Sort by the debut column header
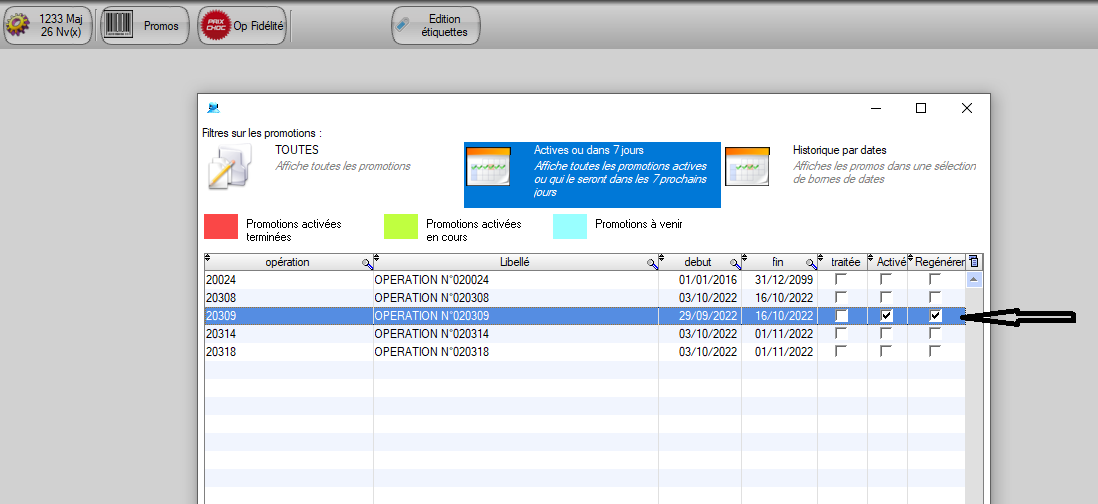Screen dimensions: 1098x504 pyautogui.click(x=696, y=262)
